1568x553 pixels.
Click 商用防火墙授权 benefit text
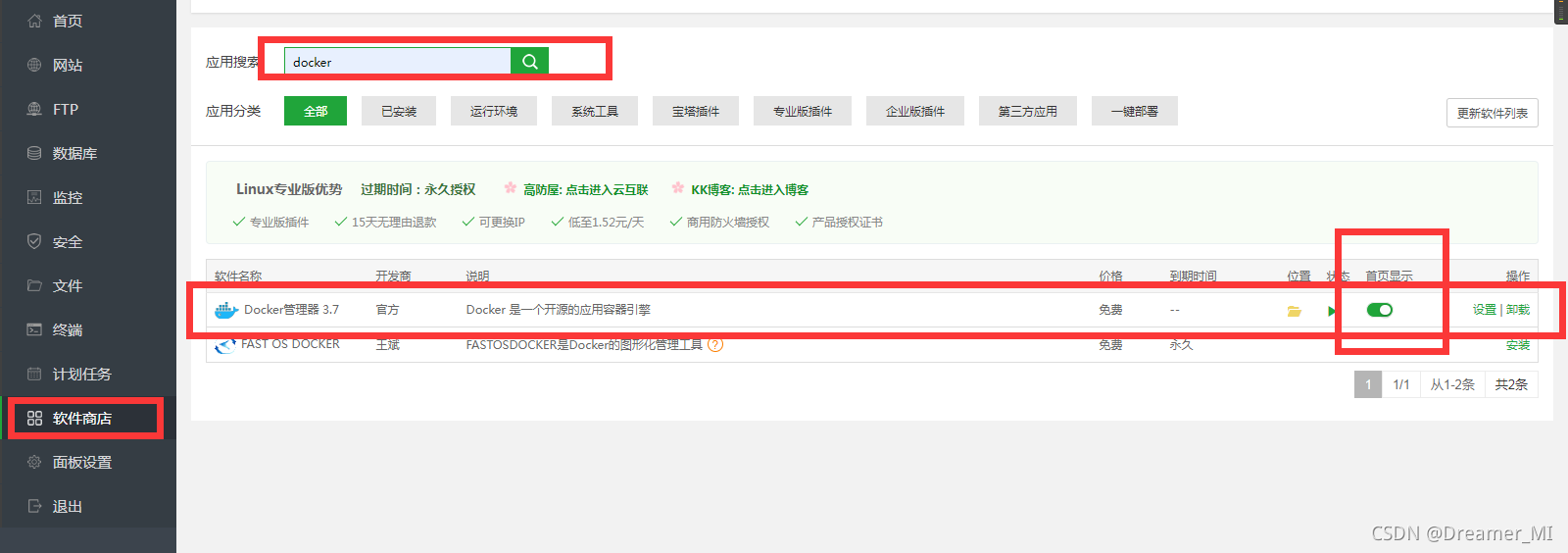pyautogui.click(x=728, y=223)
